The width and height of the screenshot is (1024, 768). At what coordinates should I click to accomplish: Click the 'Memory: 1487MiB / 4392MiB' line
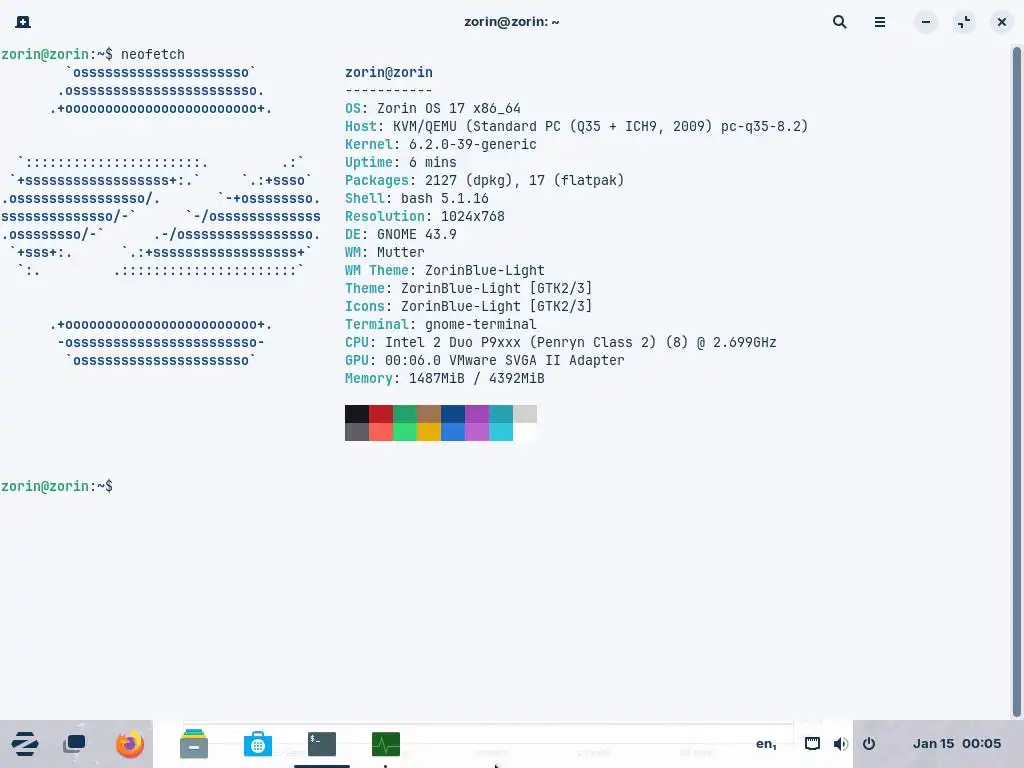click(x=445, y=378)
